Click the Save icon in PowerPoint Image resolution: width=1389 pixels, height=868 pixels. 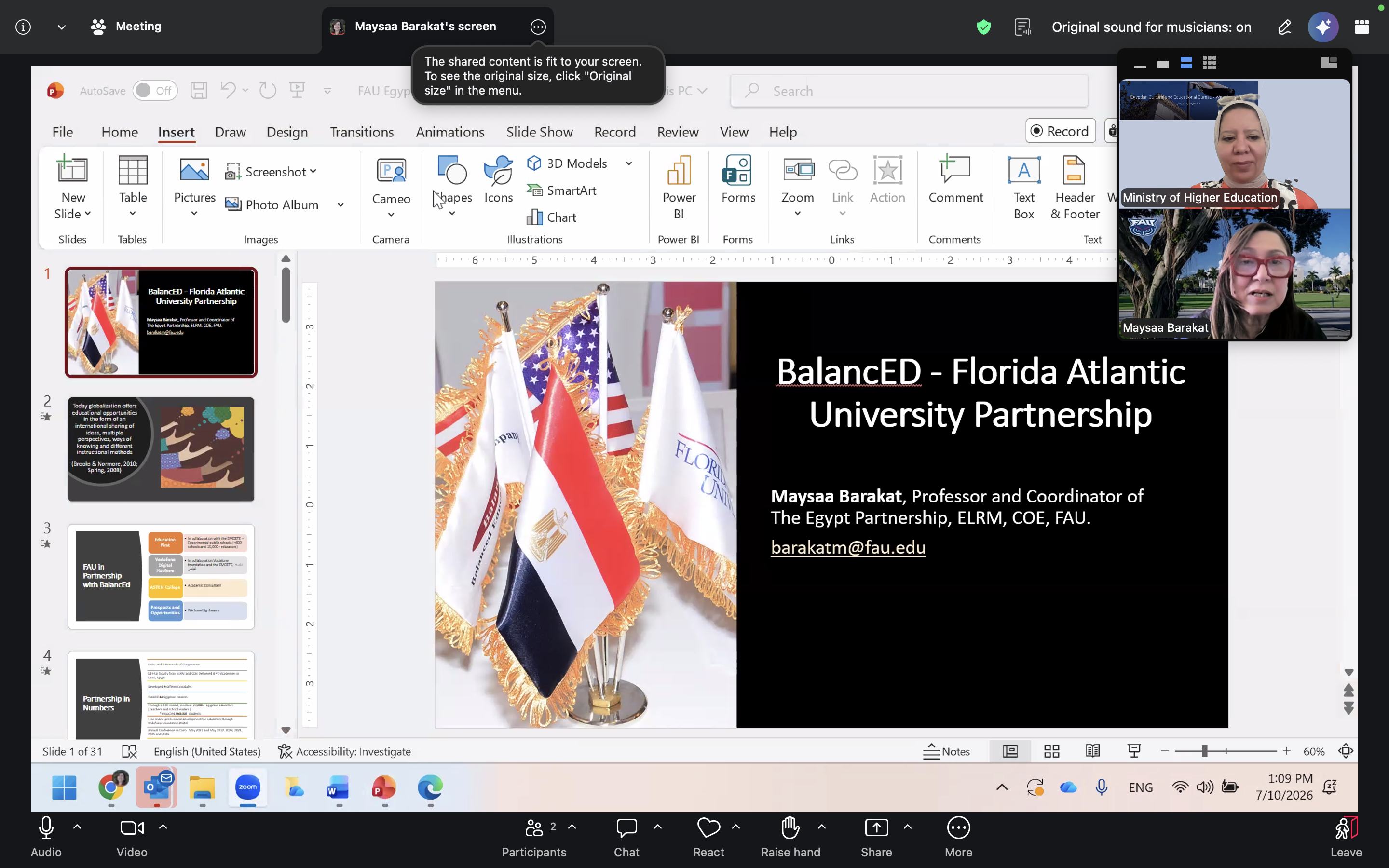tap(199, 91)
